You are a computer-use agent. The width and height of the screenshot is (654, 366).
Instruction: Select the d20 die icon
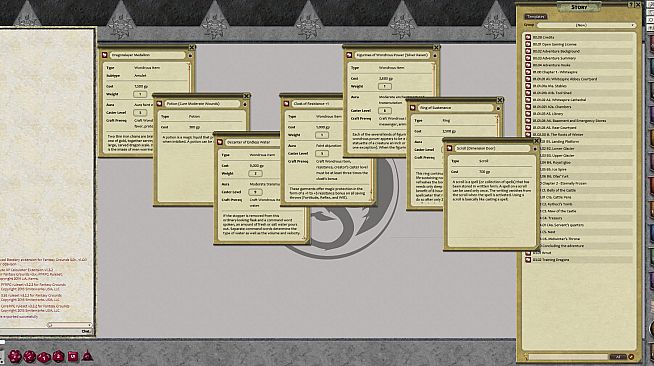click(15, 356)
